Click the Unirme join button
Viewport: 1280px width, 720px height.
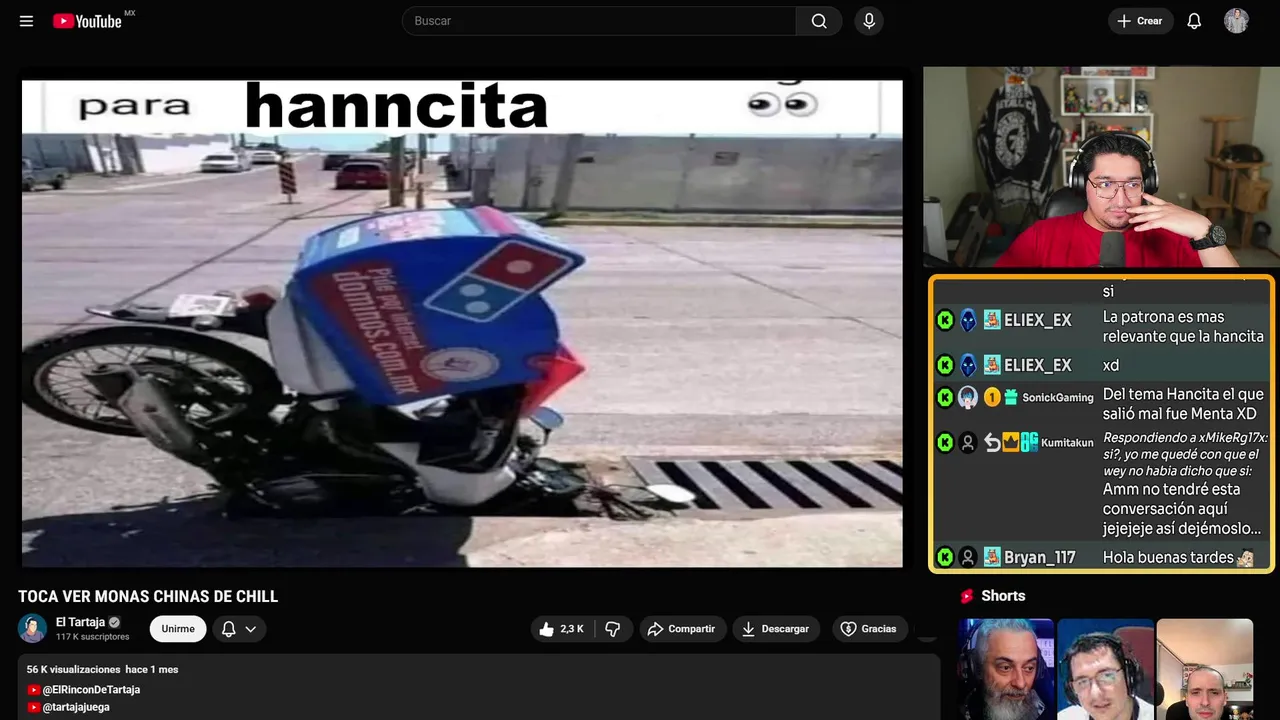coord(178,629)
